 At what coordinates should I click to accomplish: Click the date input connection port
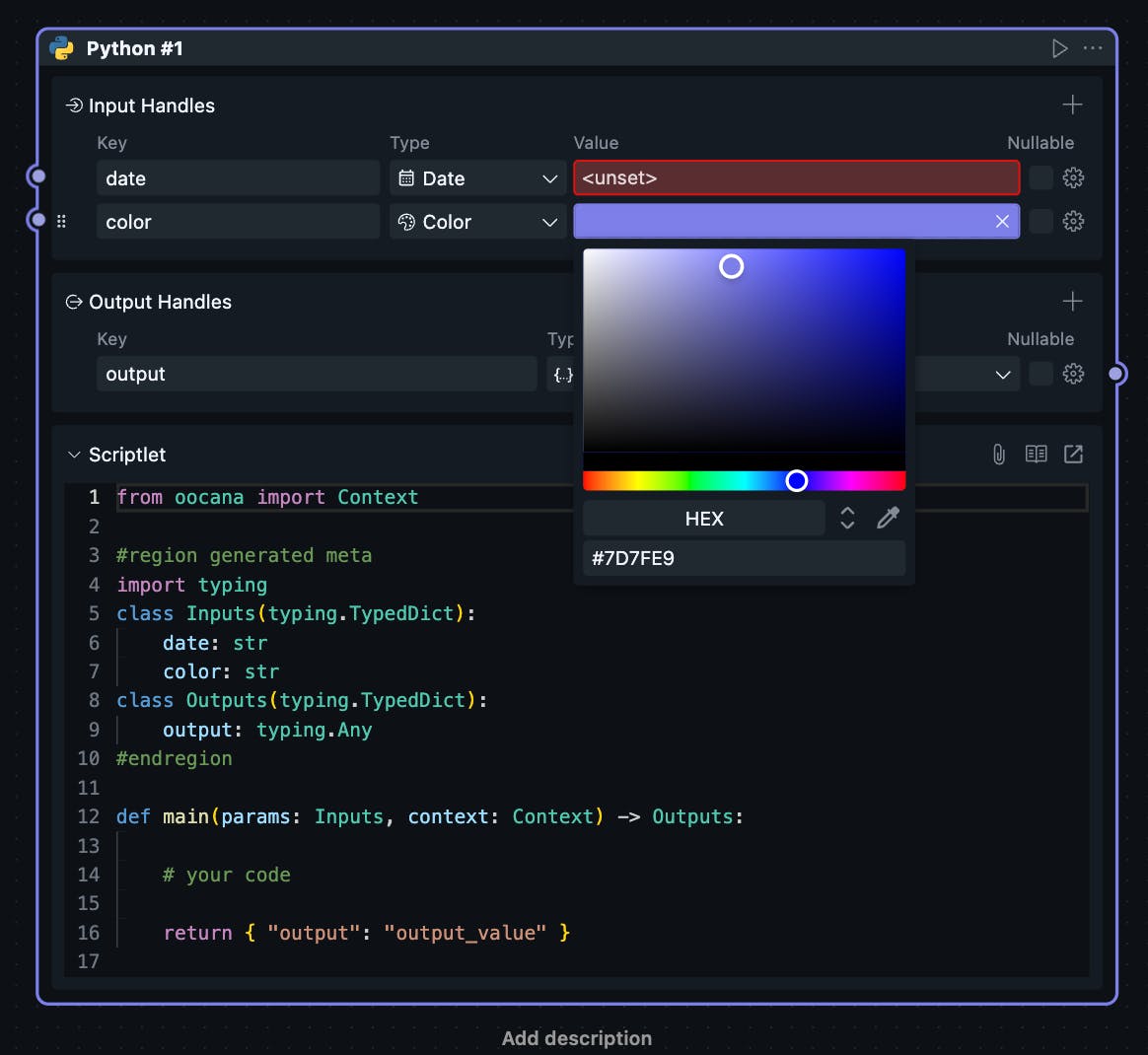tap(38, 176)
